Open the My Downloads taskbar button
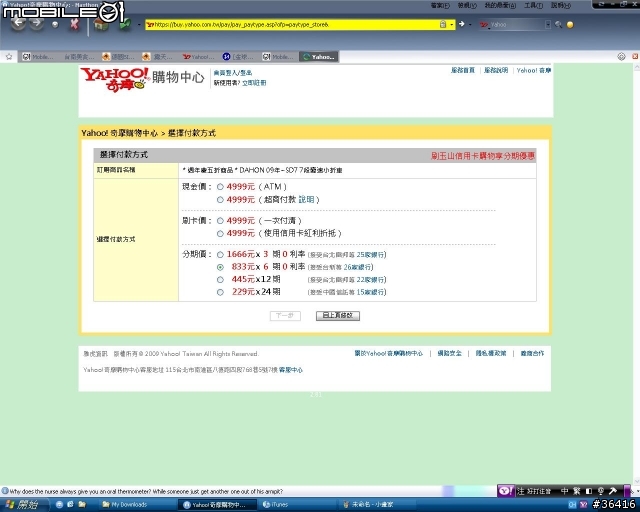640x512 pixels. click(137, 505)
